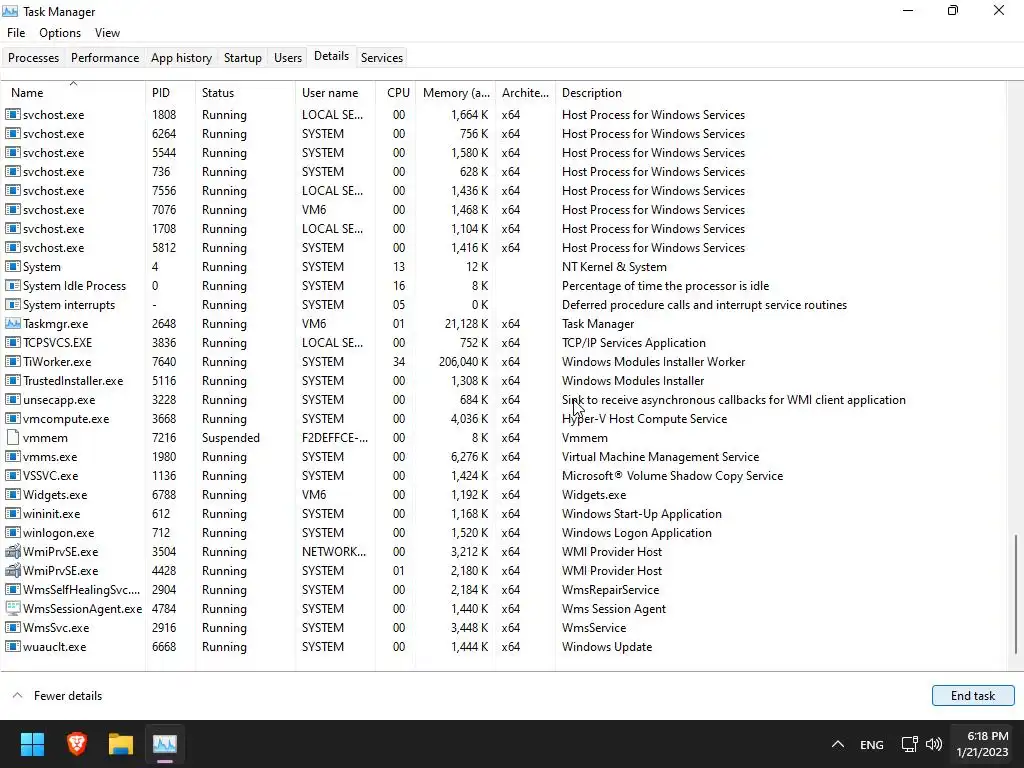Open the File menu

[x=16, y=33]
